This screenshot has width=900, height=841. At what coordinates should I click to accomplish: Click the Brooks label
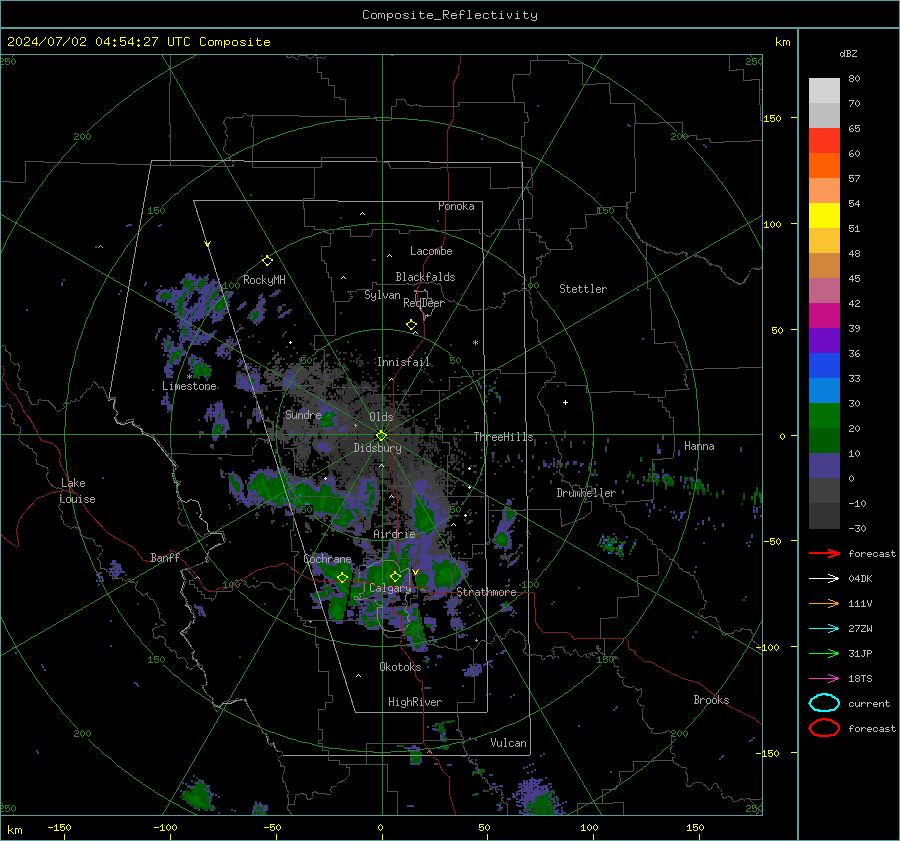[711, 700]
